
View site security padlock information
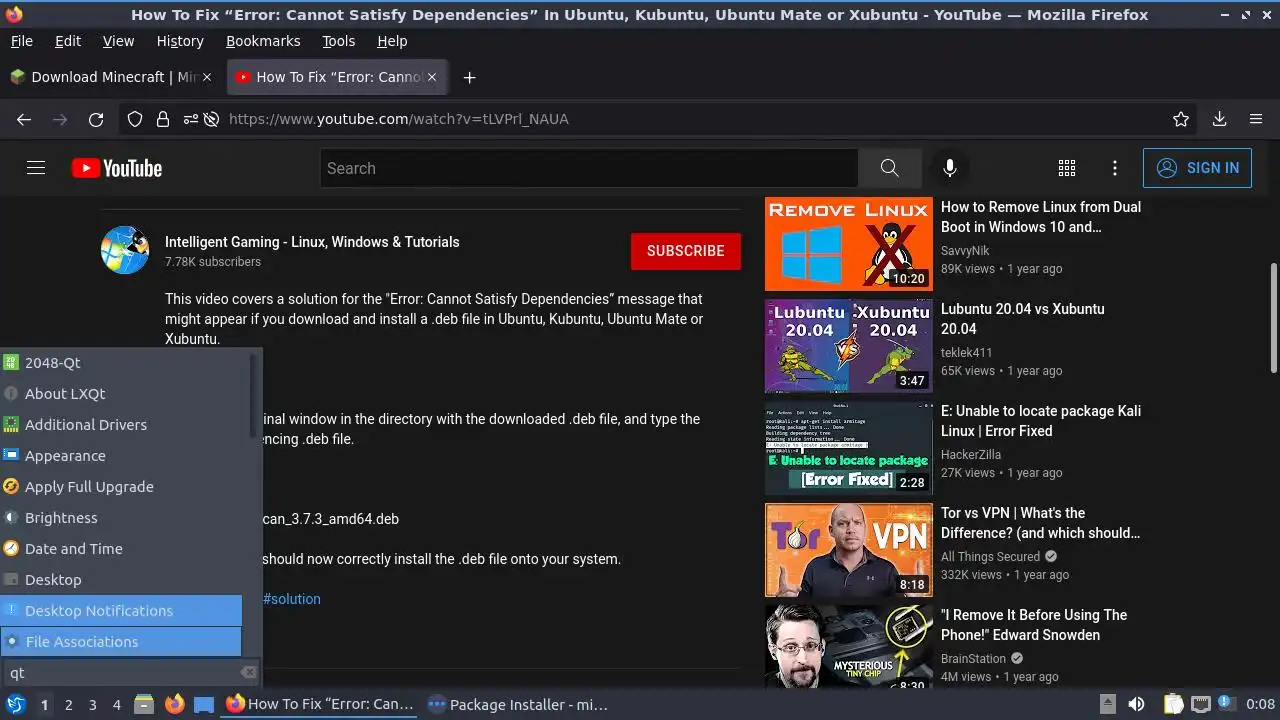point(163,119)
